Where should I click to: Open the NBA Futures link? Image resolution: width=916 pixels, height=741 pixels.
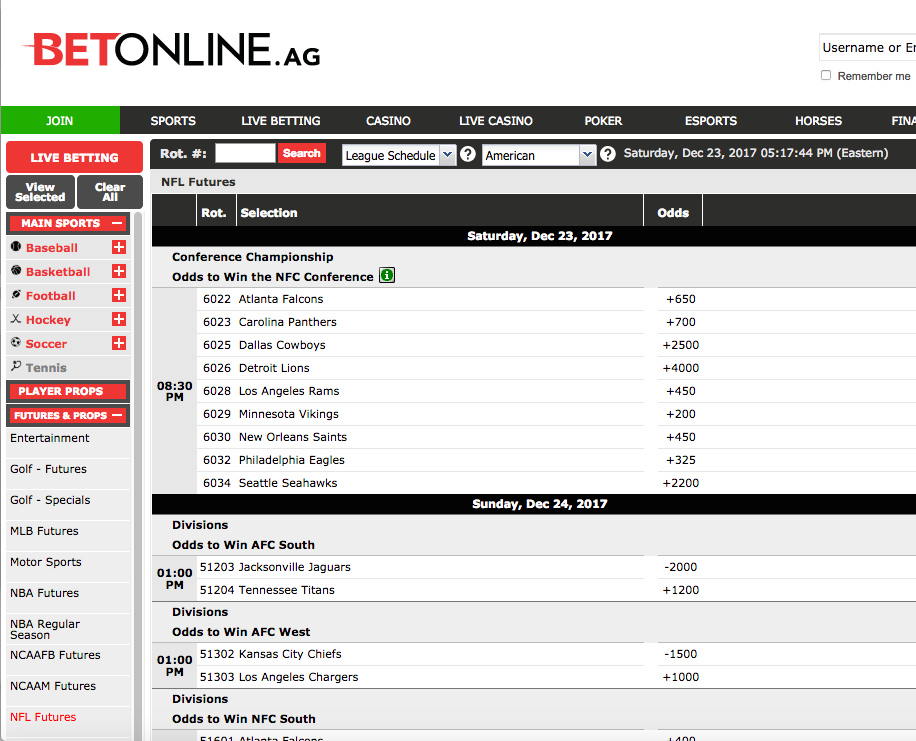point(44,593)
